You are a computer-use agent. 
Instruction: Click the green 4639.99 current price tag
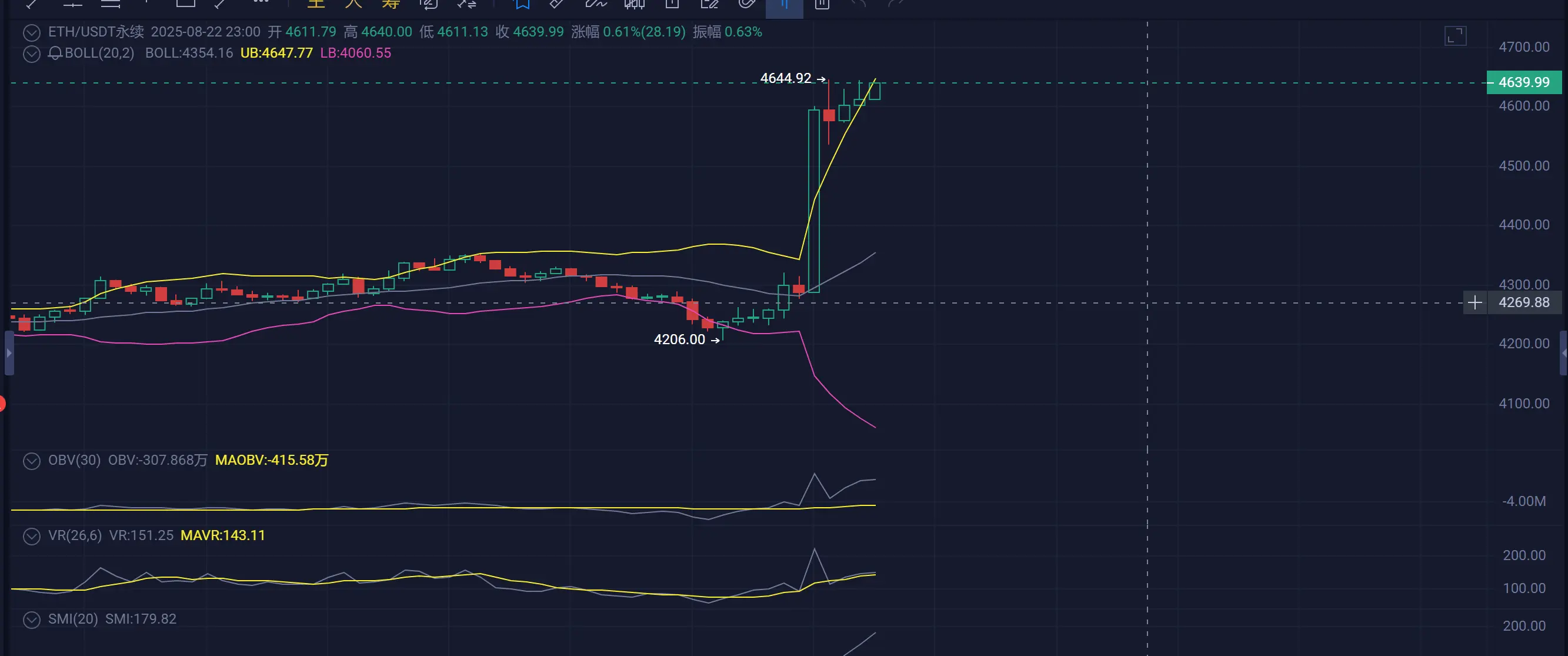coord(1524,82)
